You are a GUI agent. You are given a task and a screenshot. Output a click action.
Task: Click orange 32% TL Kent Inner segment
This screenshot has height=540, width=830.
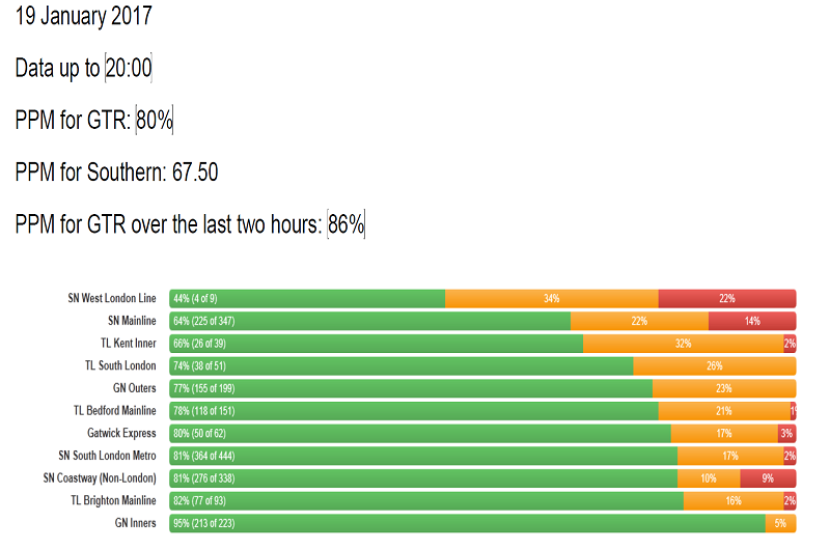683,343
